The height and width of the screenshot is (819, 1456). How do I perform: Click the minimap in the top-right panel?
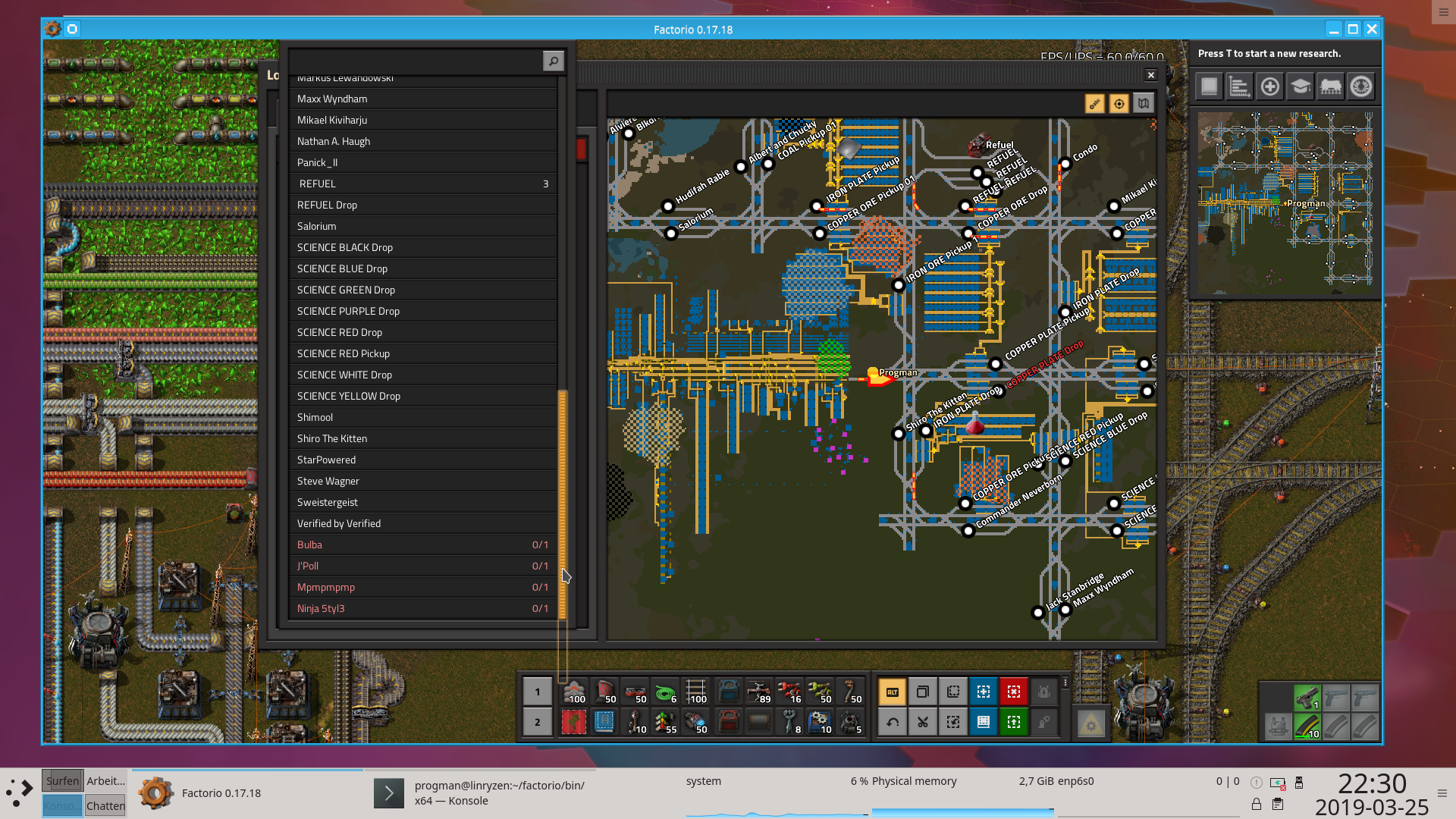[1285, 204]
